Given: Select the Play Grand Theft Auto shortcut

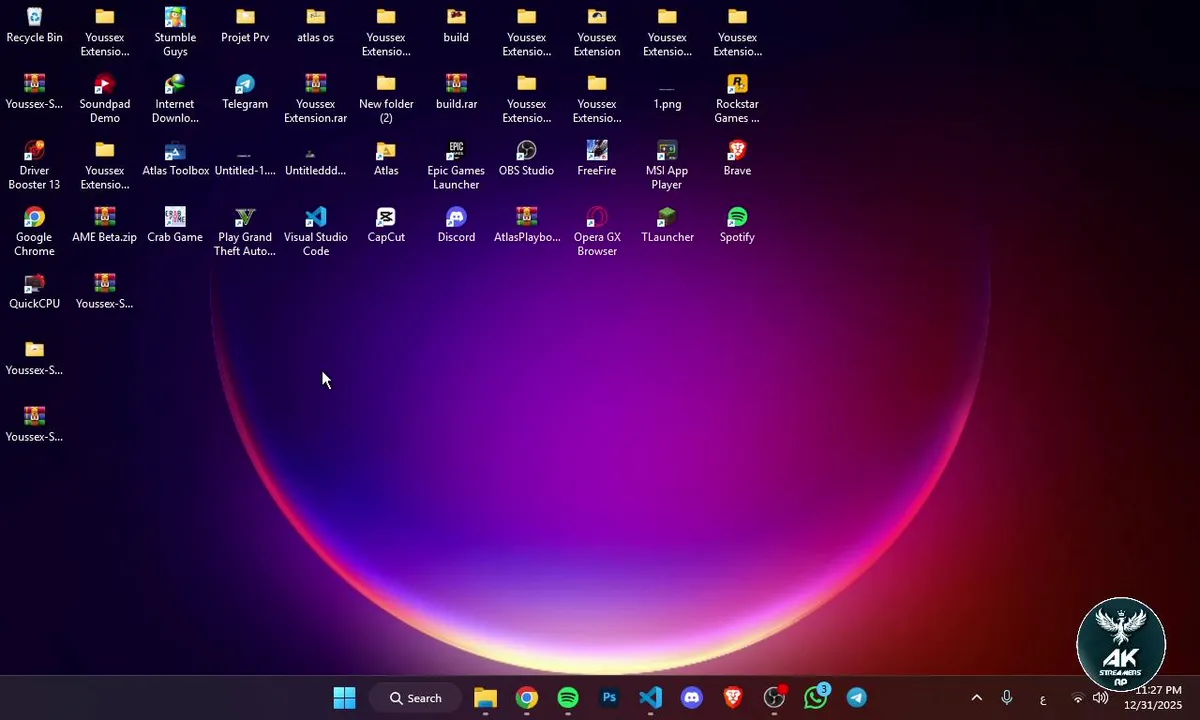Looking at the screenshot, I should (245, 232).
